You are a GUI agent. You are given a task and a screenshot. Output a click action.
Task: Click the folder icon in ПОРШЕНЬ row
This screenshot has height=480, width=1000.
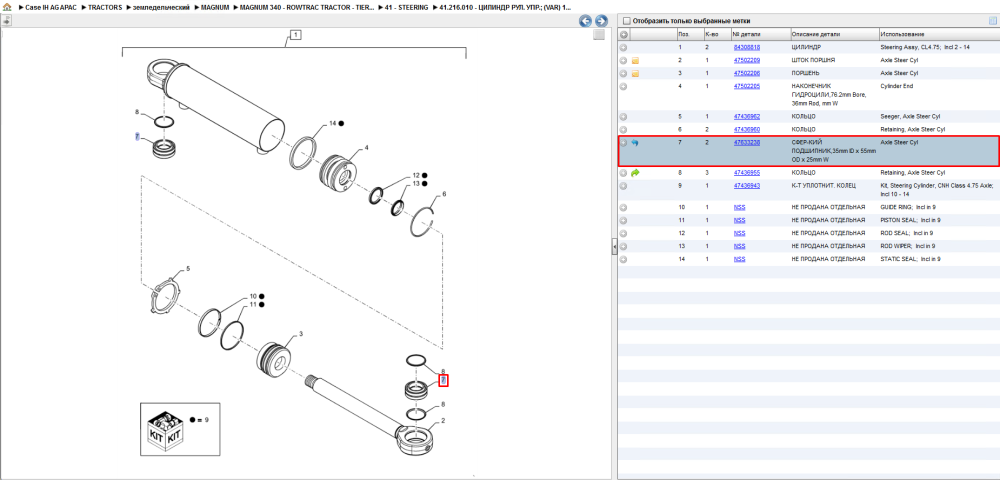(635, 73)
